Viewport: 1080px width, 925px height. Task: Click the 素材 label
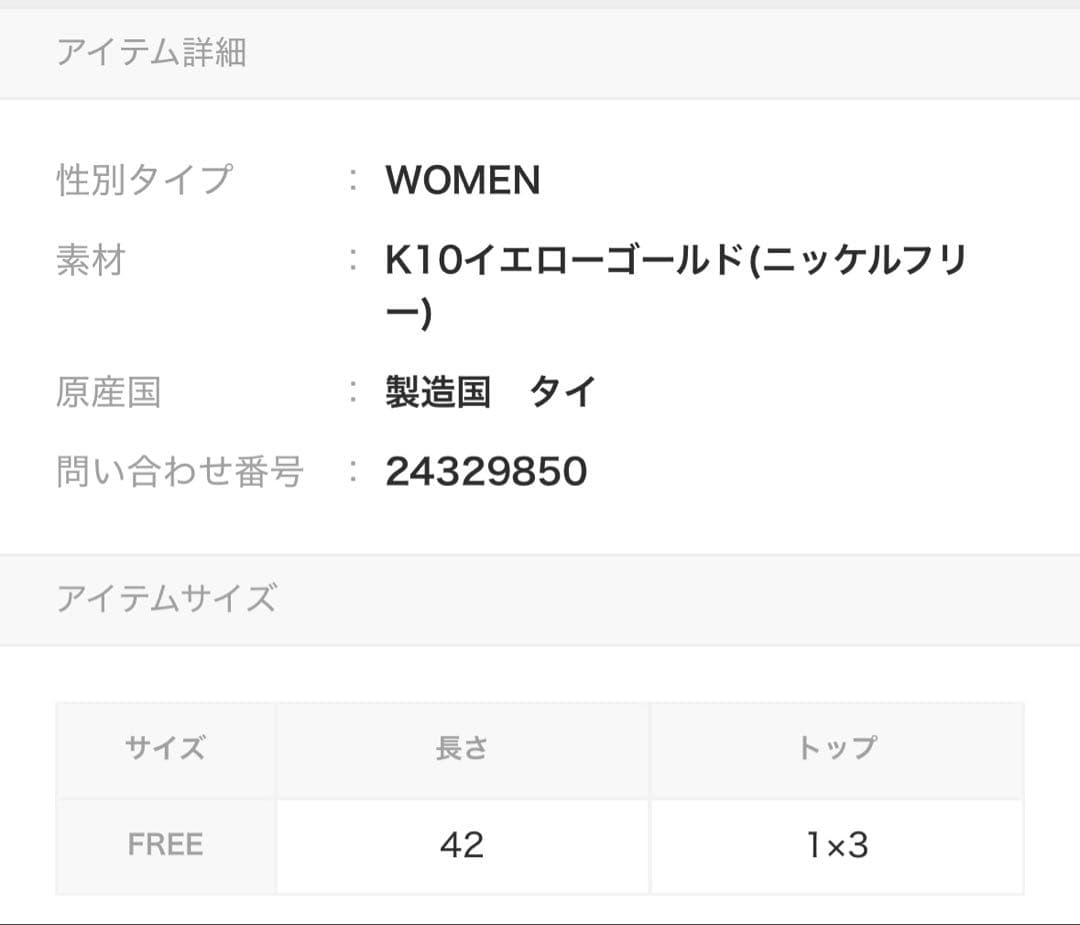click(91, 261)
